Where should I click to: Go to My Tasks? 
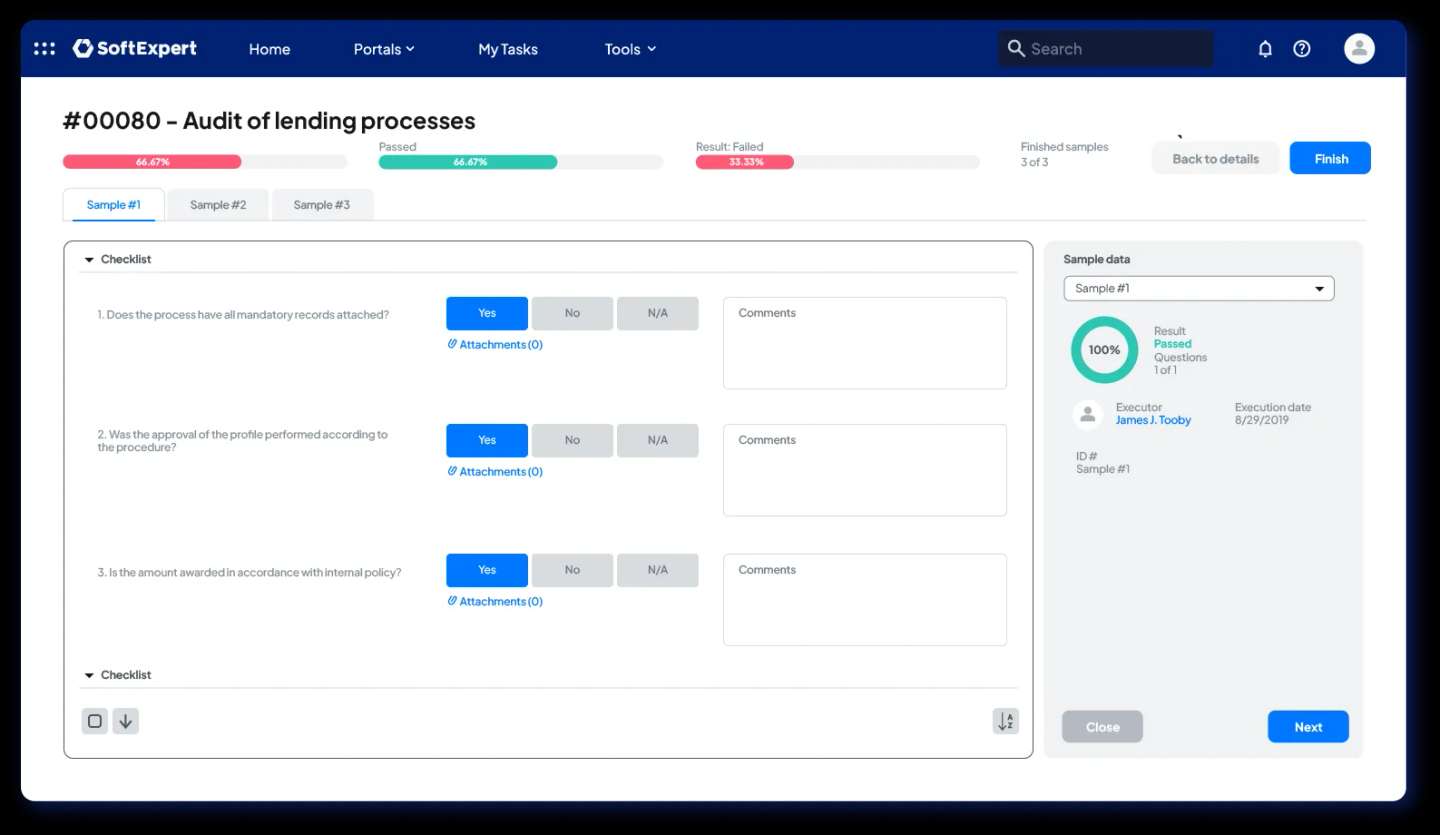click(508, 49)
